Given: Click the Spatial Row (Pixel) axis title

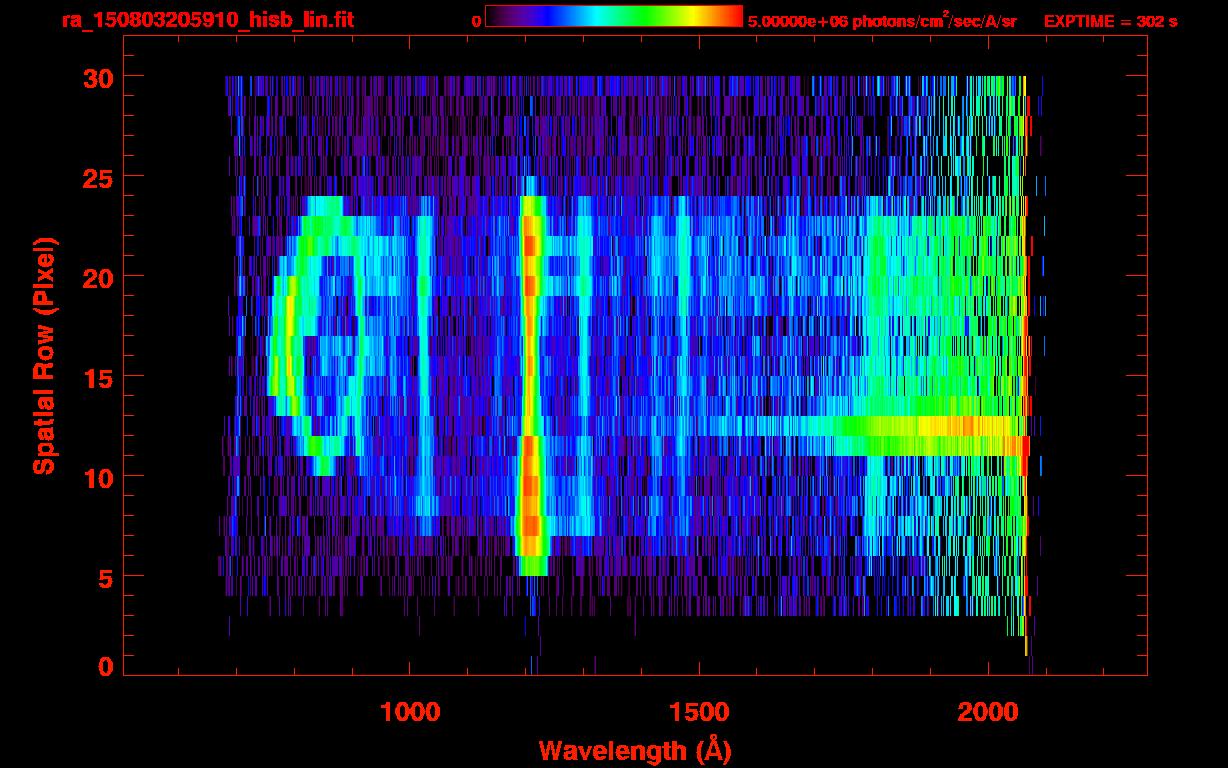Looking at the screenshot, I should [x=44, y=356].
